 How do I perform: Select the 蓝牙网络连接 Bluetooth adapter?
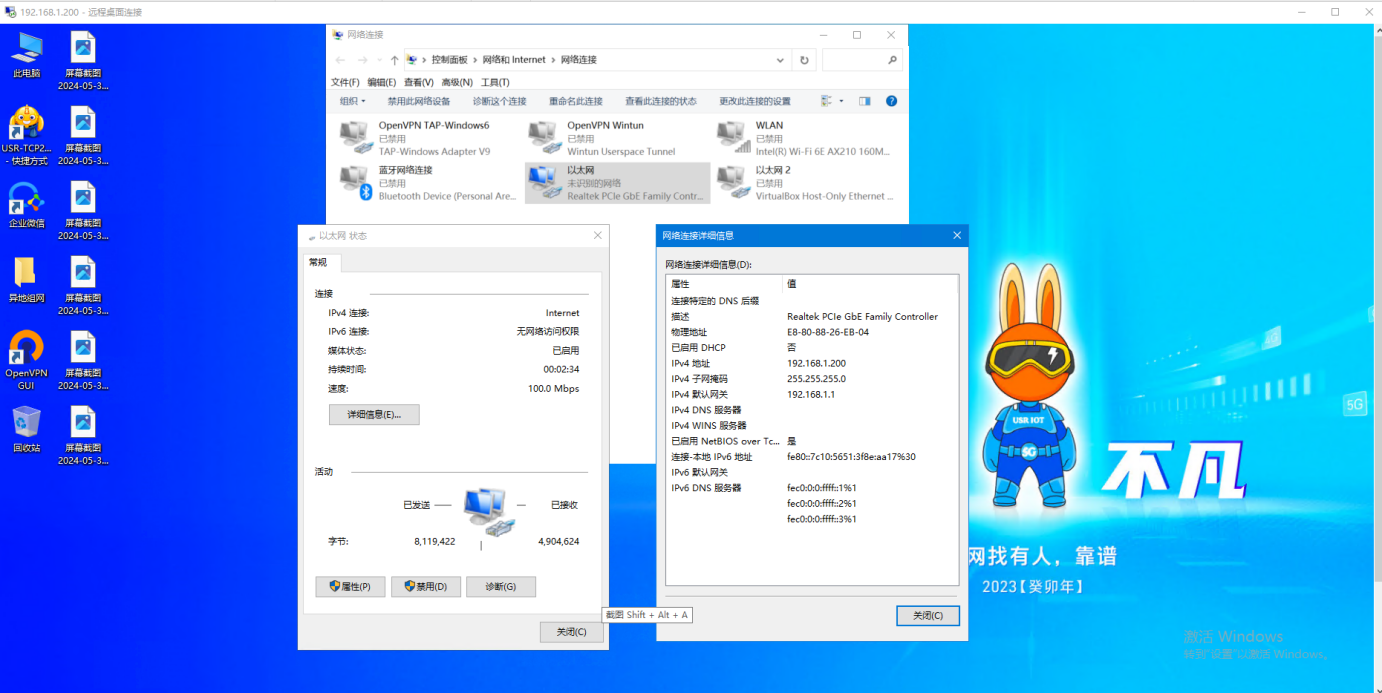pos(355,182)
